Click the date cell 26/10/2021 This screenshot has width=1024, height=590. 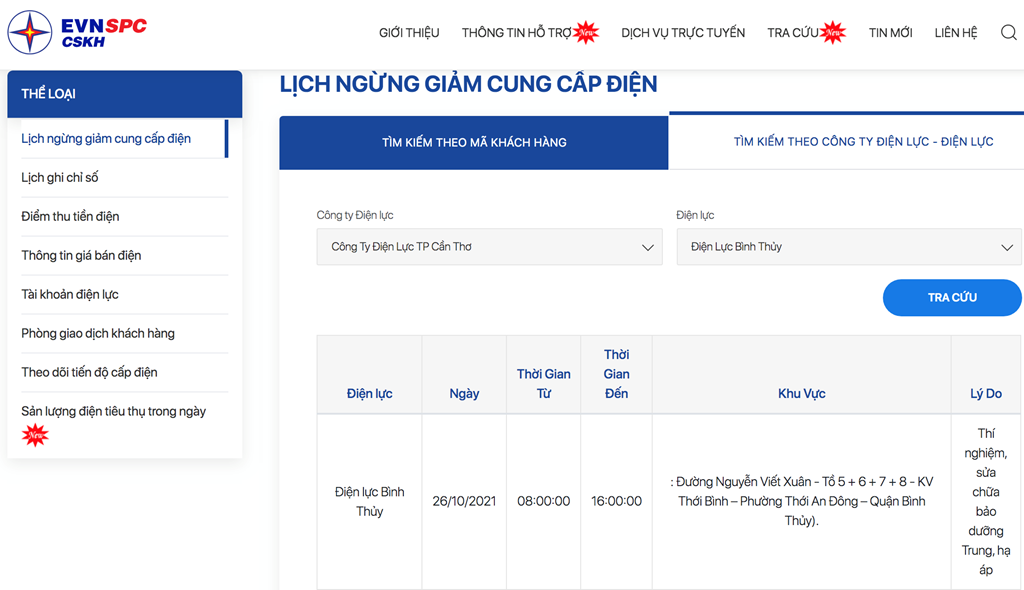[x=464, y=501]
